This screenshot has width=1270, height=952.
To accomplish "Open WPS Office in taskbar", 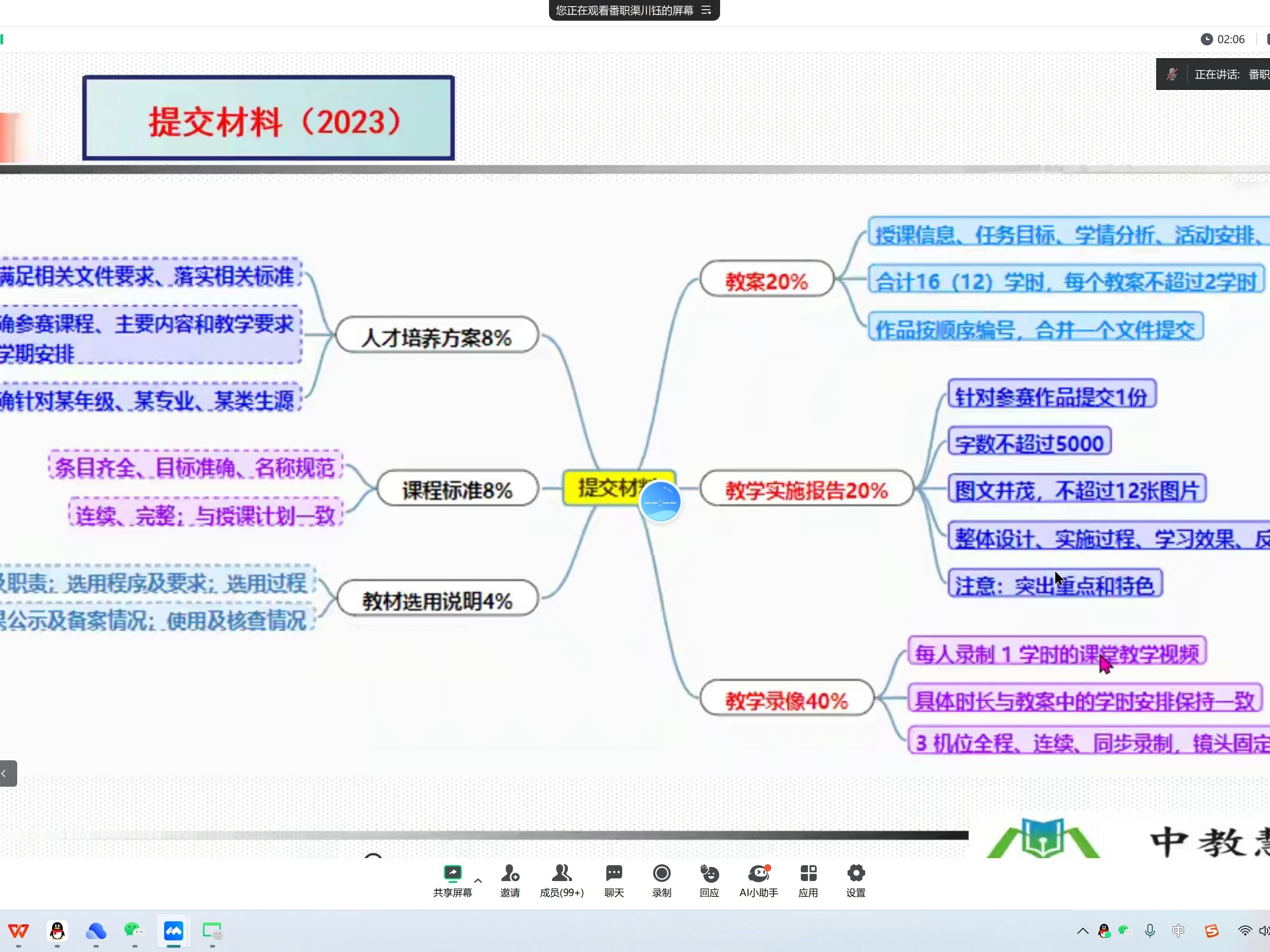I will [19, 930].
